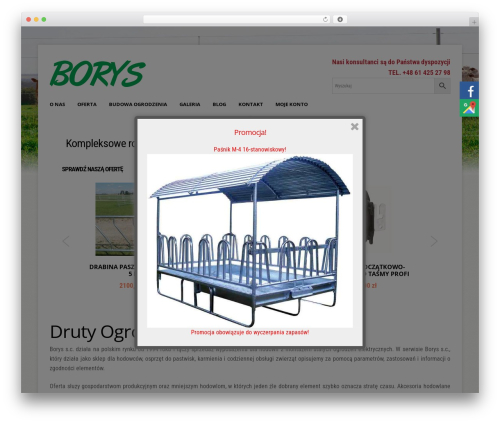Screen dimensions: 500x423
Task: Click the macOS yellow minimize dot
Action: coord(36,19)
